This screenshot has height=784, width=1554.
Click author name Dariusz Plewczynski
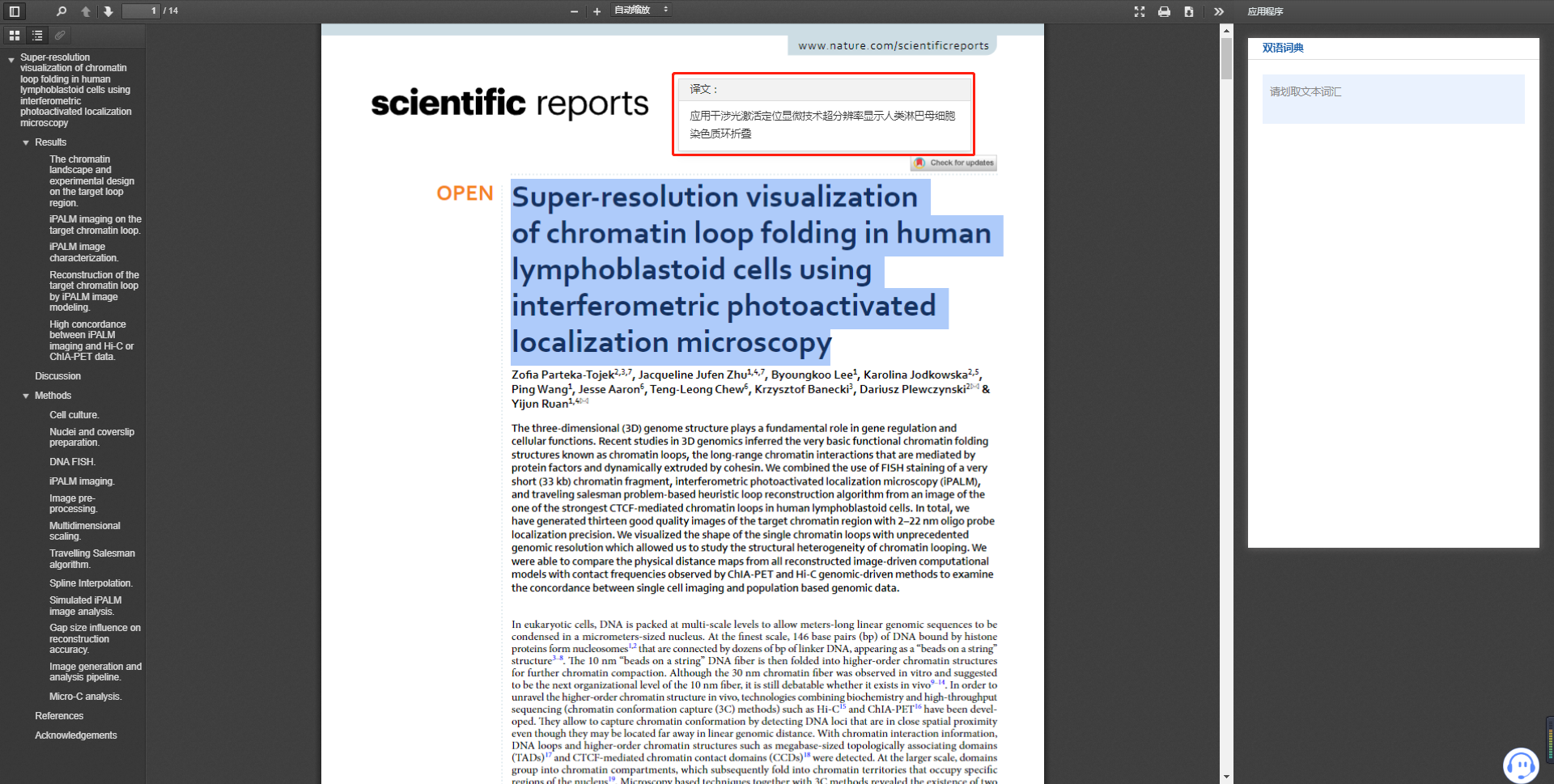tap(913, 389)
